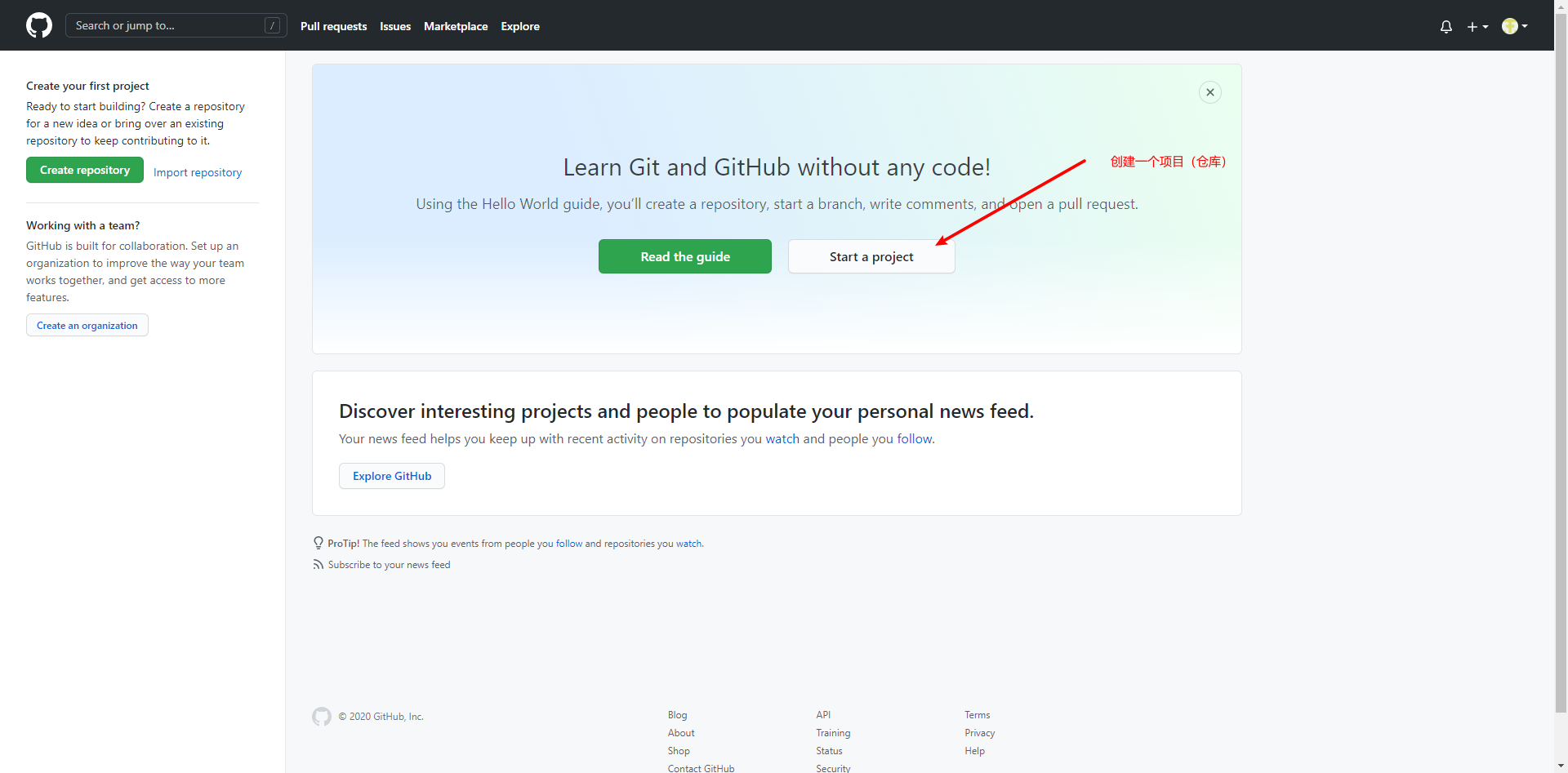
Task: Click the GitHub Octocat logo in header
Action: tap(39, 25)
